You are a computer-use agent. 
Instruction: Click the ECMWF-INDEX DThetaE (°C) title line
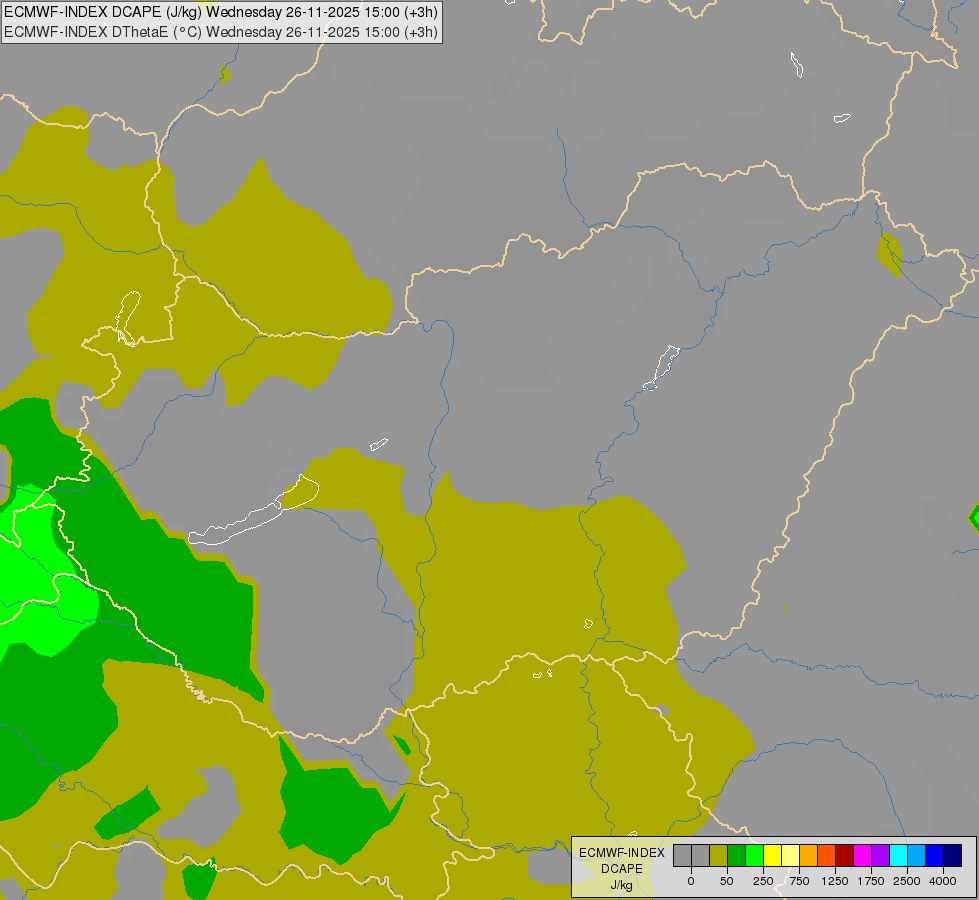(221, 32)
